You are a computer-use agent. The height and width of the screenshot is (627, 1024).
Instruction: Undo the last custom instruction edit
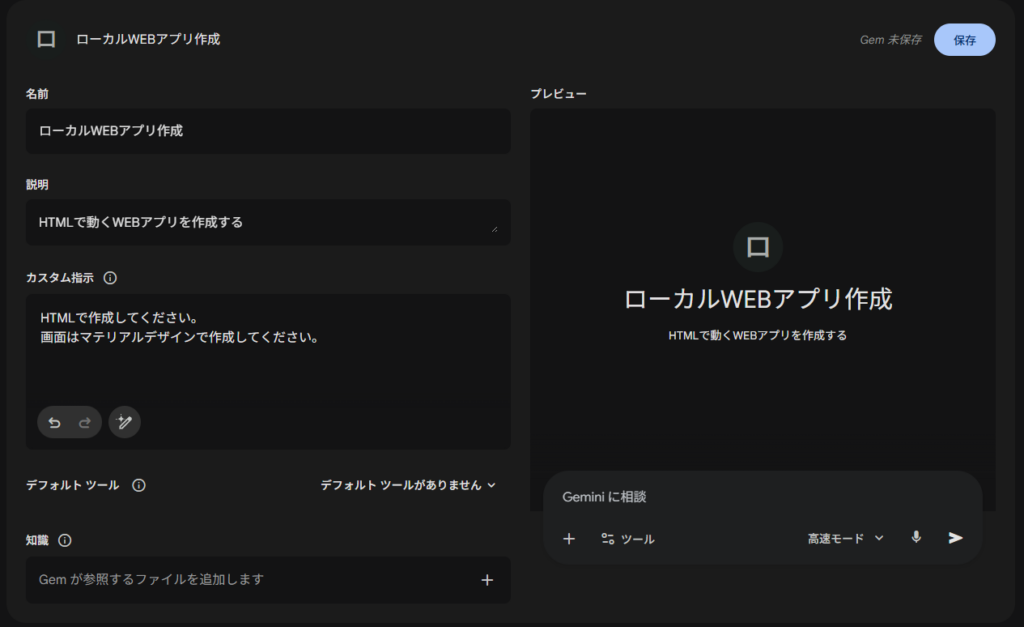[x=55, y=423]
